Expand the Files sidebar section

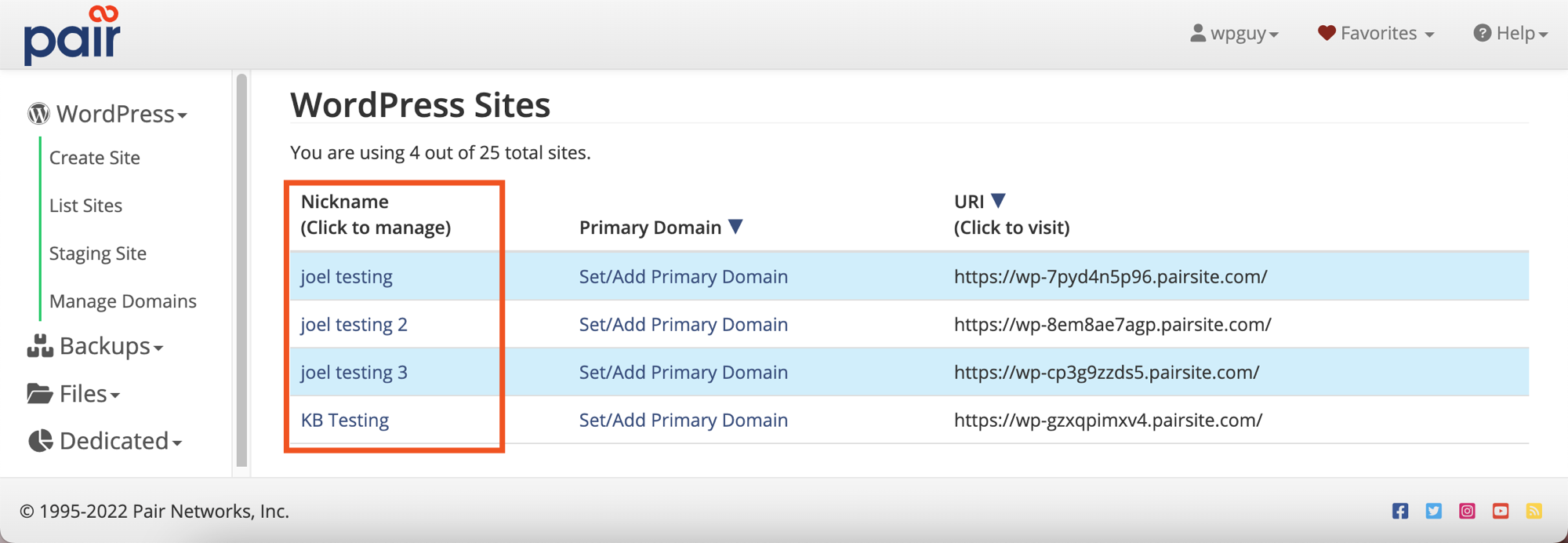(74, 394)
